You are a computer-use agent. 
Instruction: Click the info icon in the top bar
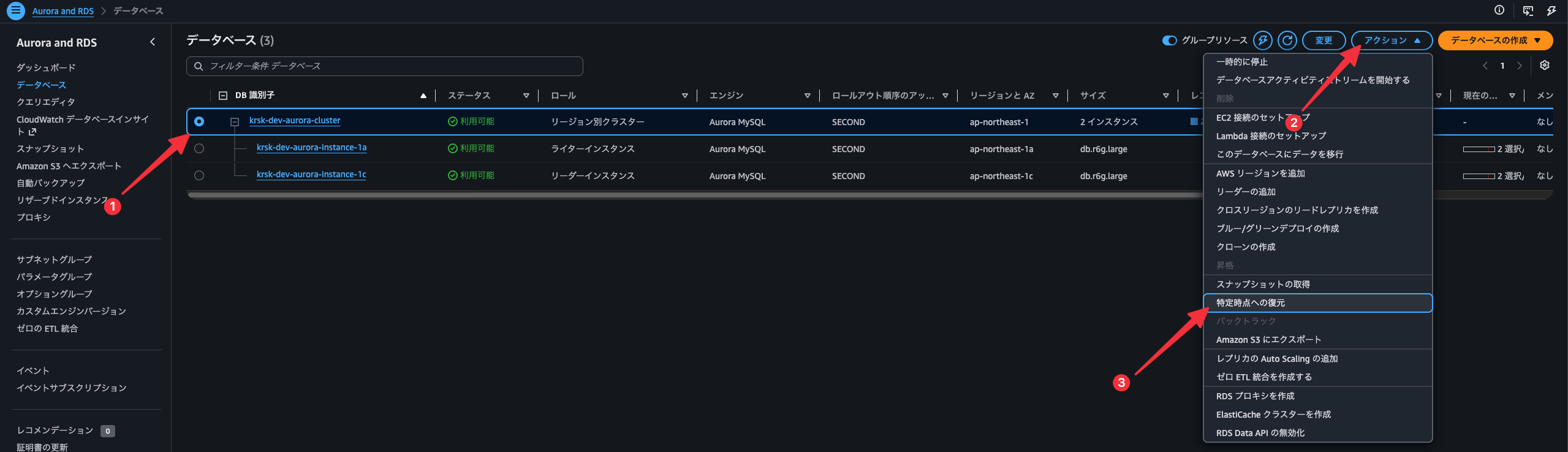[1499, 10]
